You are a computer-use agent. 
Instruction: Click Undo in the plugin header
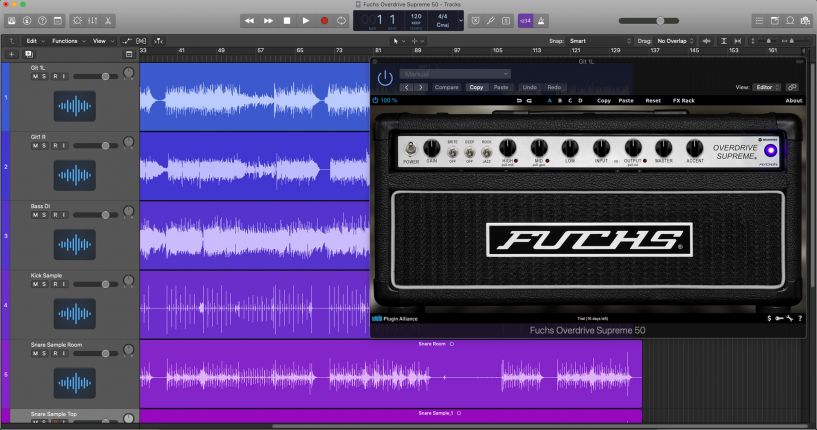[x=529, y=87]
